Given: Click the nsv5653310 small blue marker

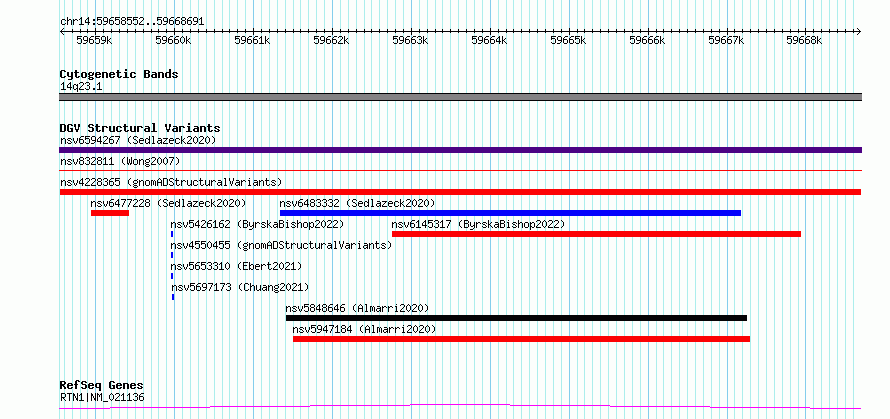Looking at the screenshot, I should [172, 276].
